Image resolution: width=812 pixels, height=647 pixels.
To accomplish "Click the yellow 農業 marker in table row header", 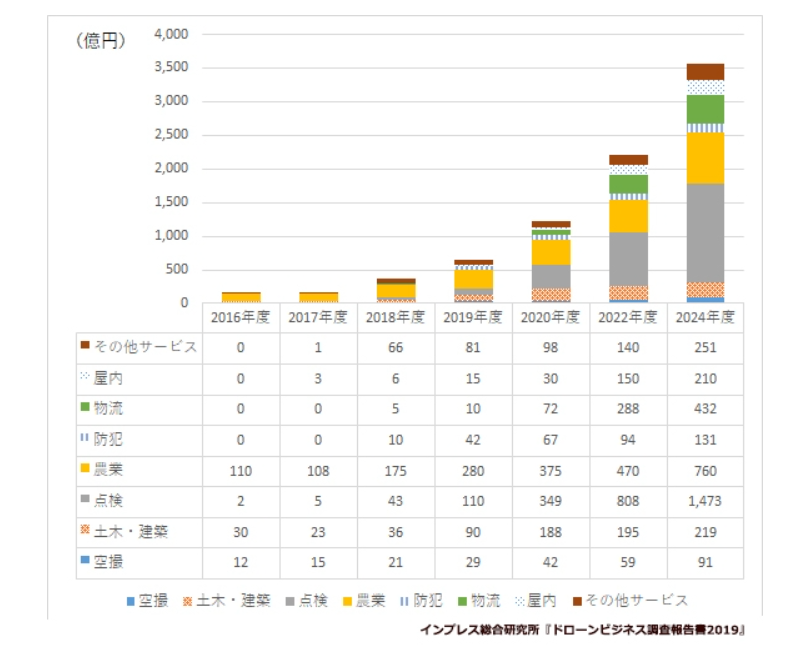I will (85, 469).
